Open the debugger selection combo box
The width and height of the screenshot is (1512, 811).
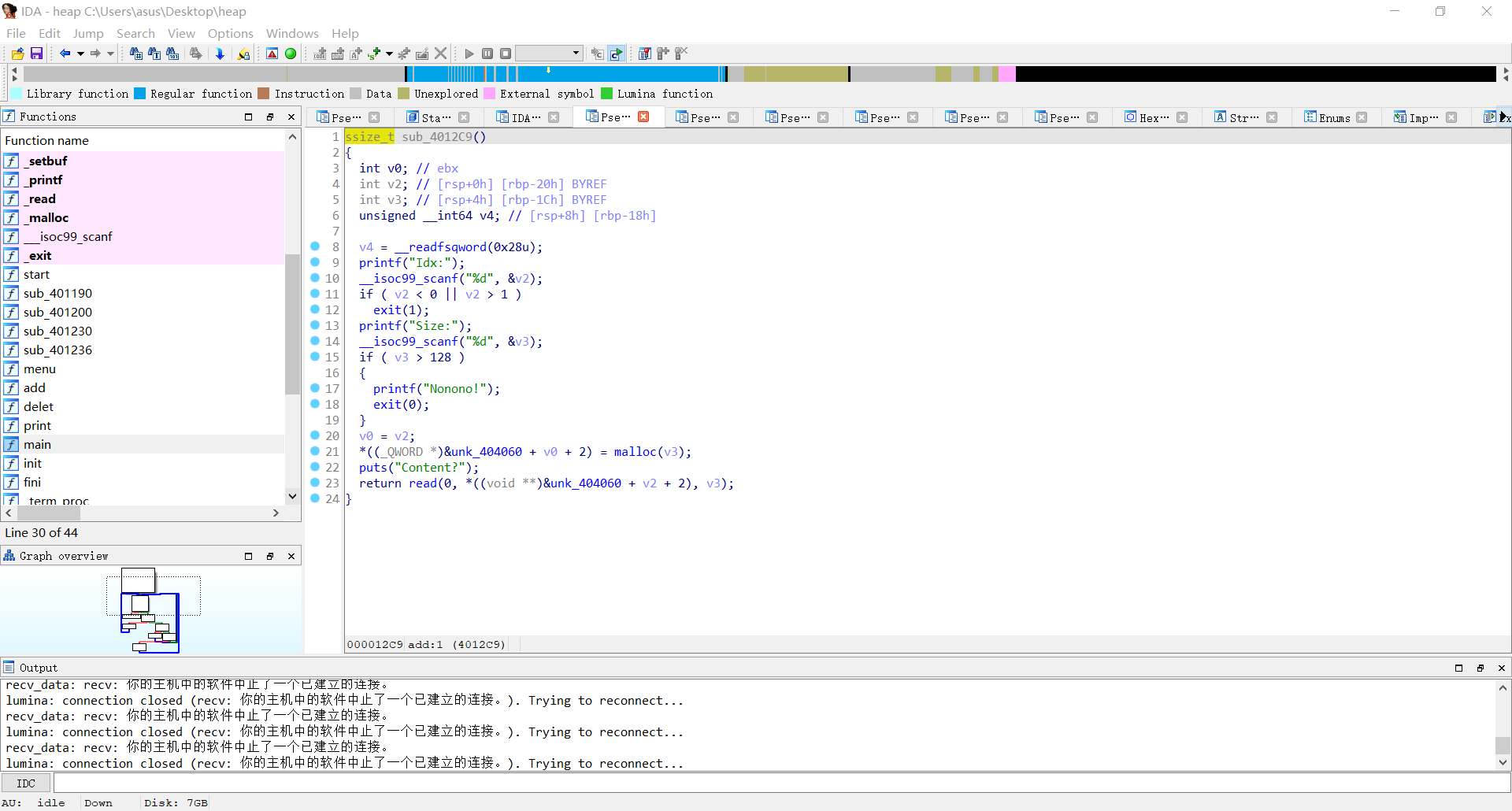pyautogui.click(x=549, y=54)
